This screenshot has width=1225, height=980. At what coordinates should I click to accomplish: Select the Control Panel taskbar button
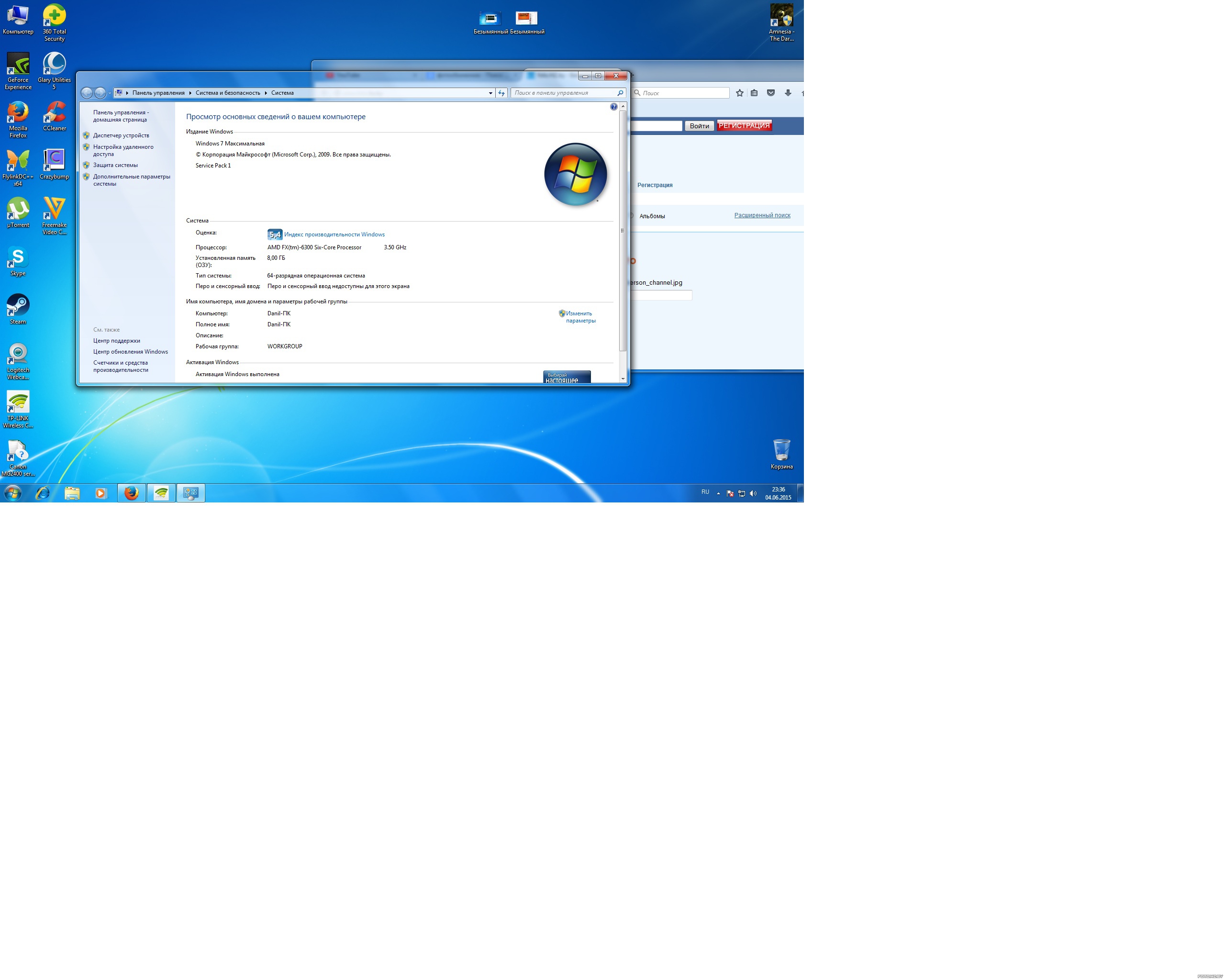(x=191, y=493)
